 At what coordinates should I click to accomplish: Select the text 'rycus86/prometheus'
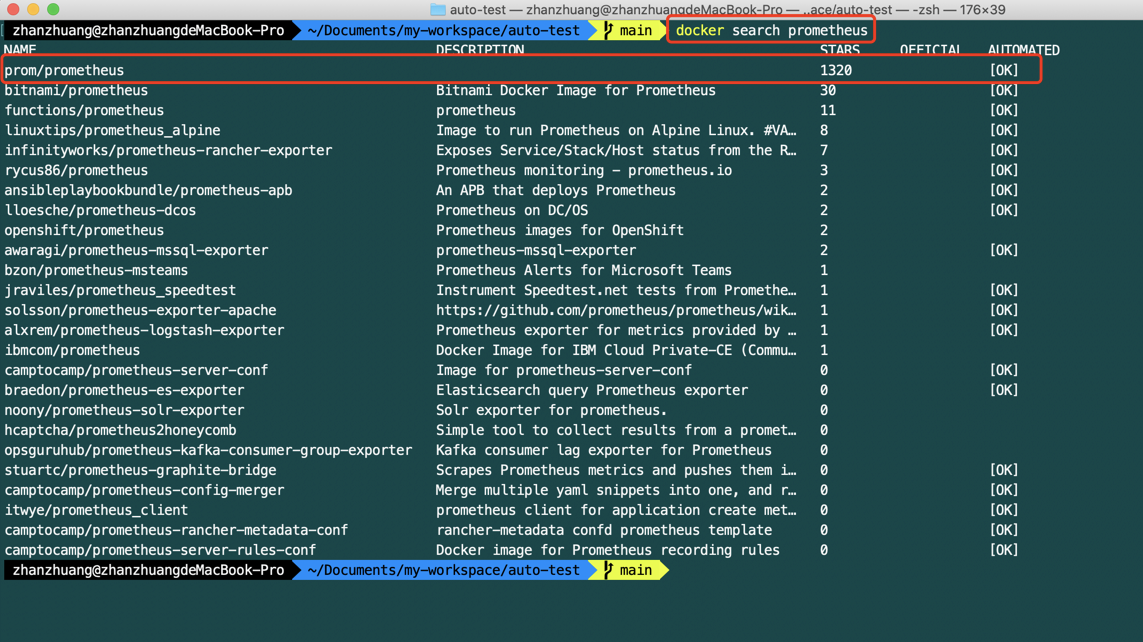point(76,171)
